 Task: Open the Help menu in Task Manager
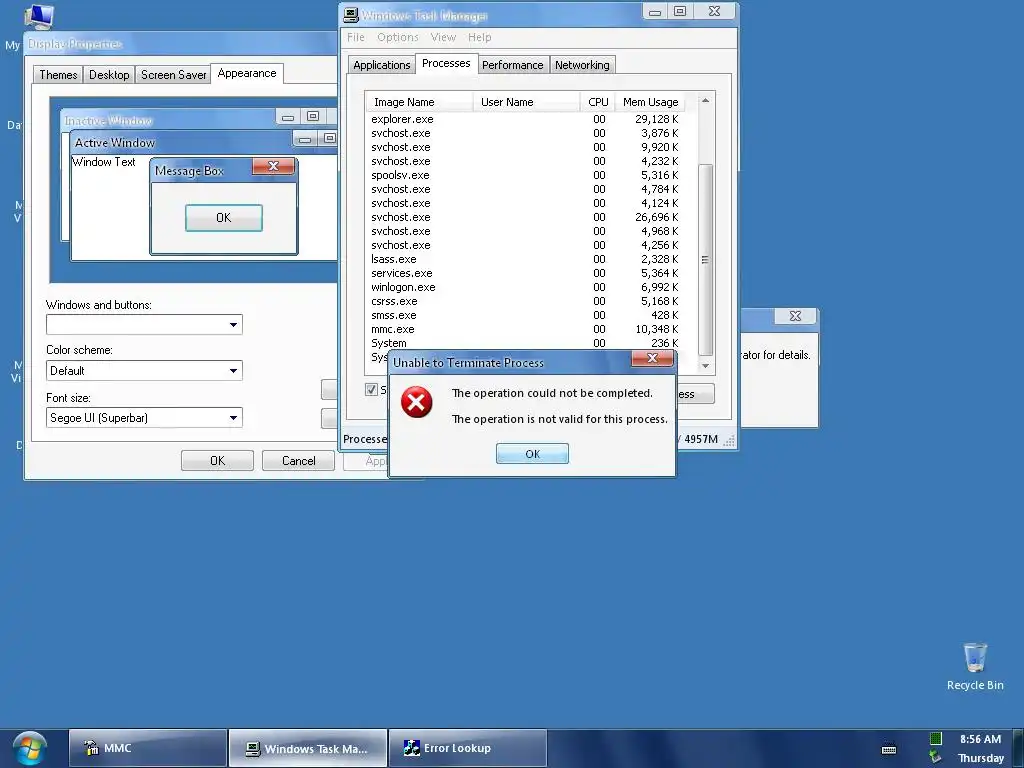479,37
